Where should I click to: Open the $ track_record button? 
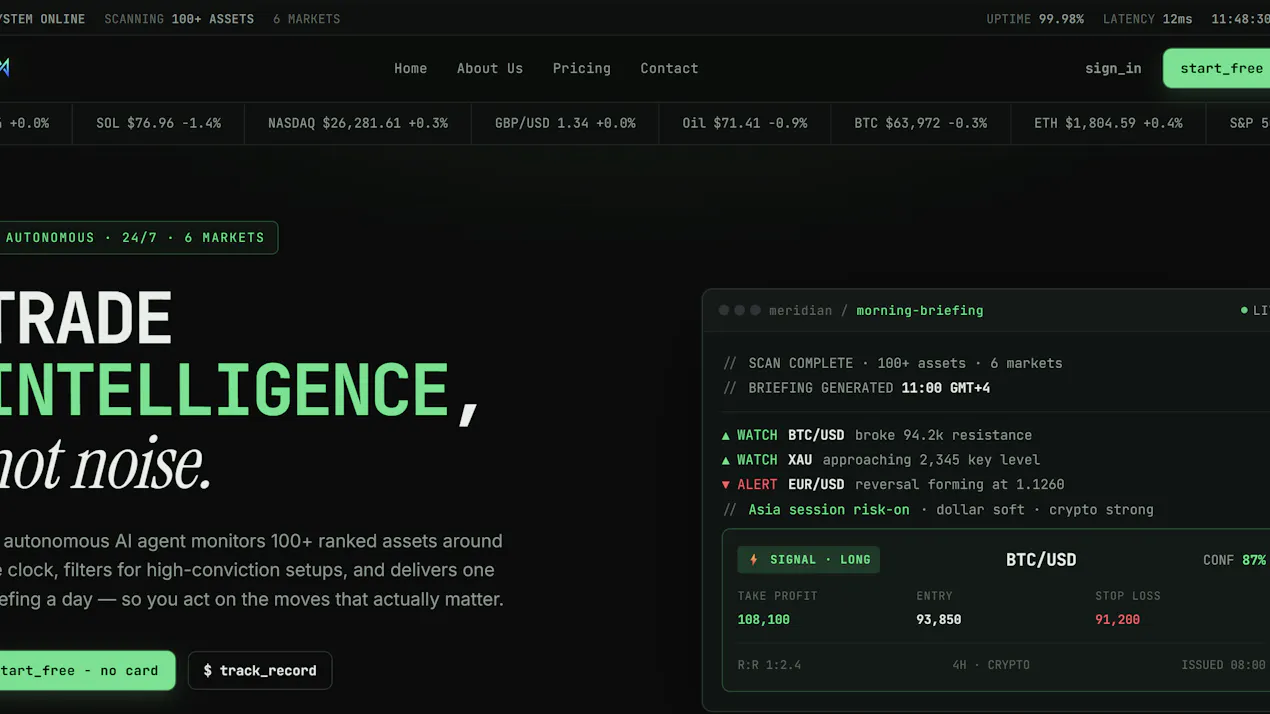pyautogui.click(x=260, y=670)
